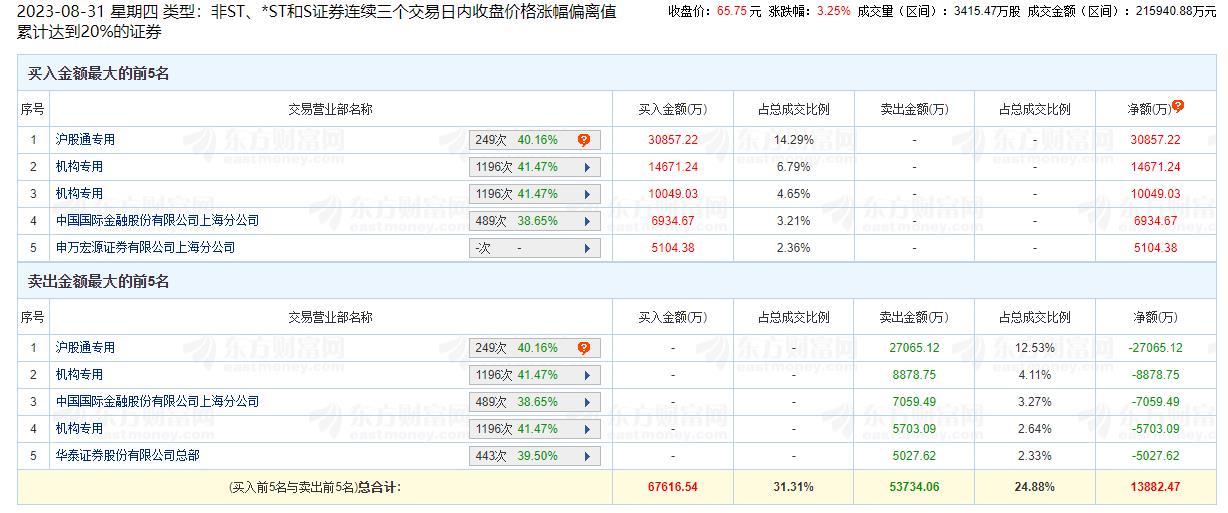Screen dimensions: 1228x513
Task: Expand arrow in 华泰证券股份有限公司总部 row
Action: 586,457
